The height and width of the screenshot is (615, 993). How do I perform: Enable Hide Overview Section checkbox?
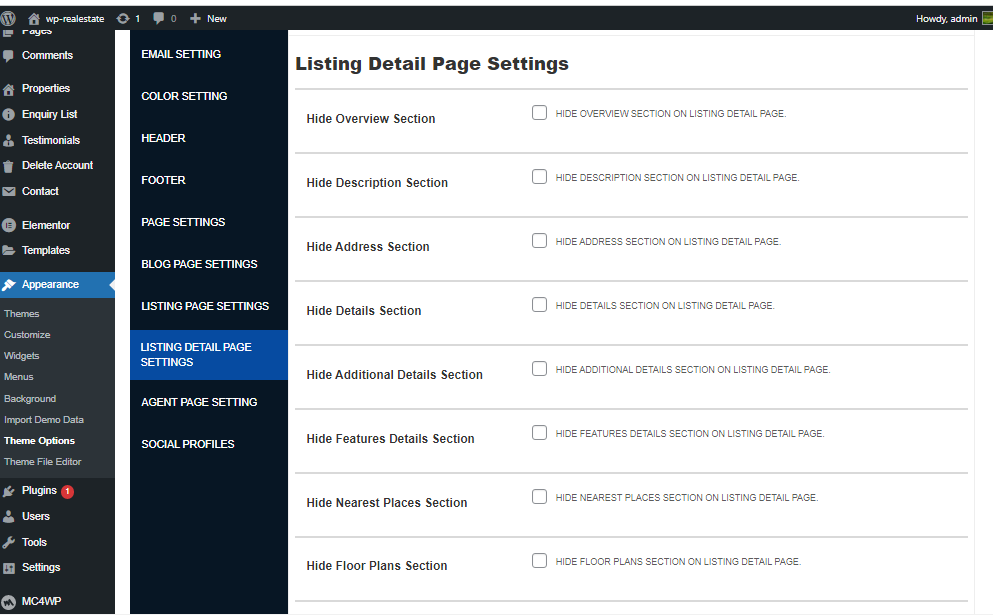[539, 113]
